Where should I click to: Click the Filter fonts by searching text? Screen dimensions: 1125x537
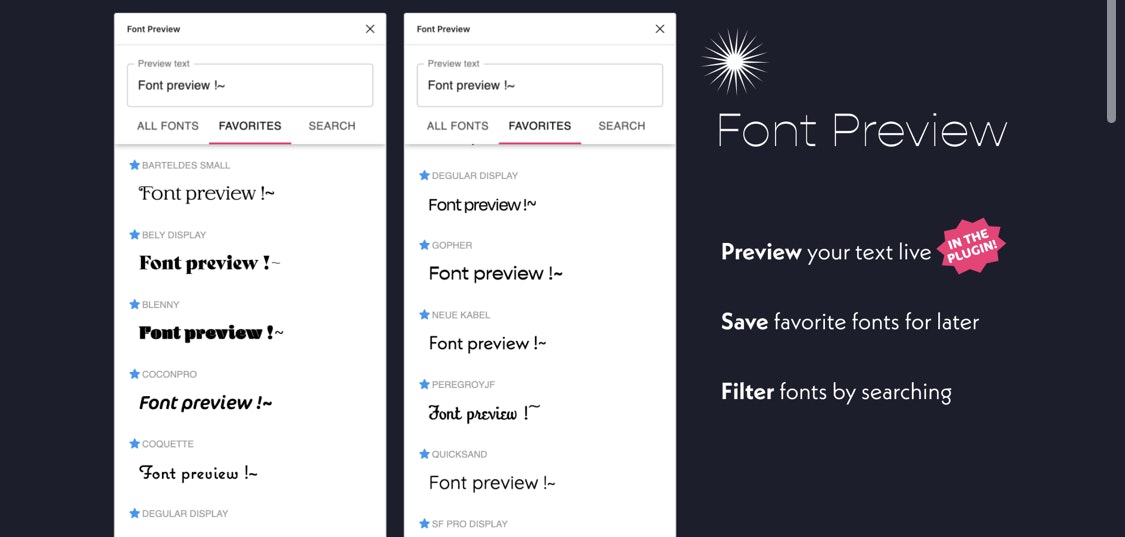pos(837,392)
